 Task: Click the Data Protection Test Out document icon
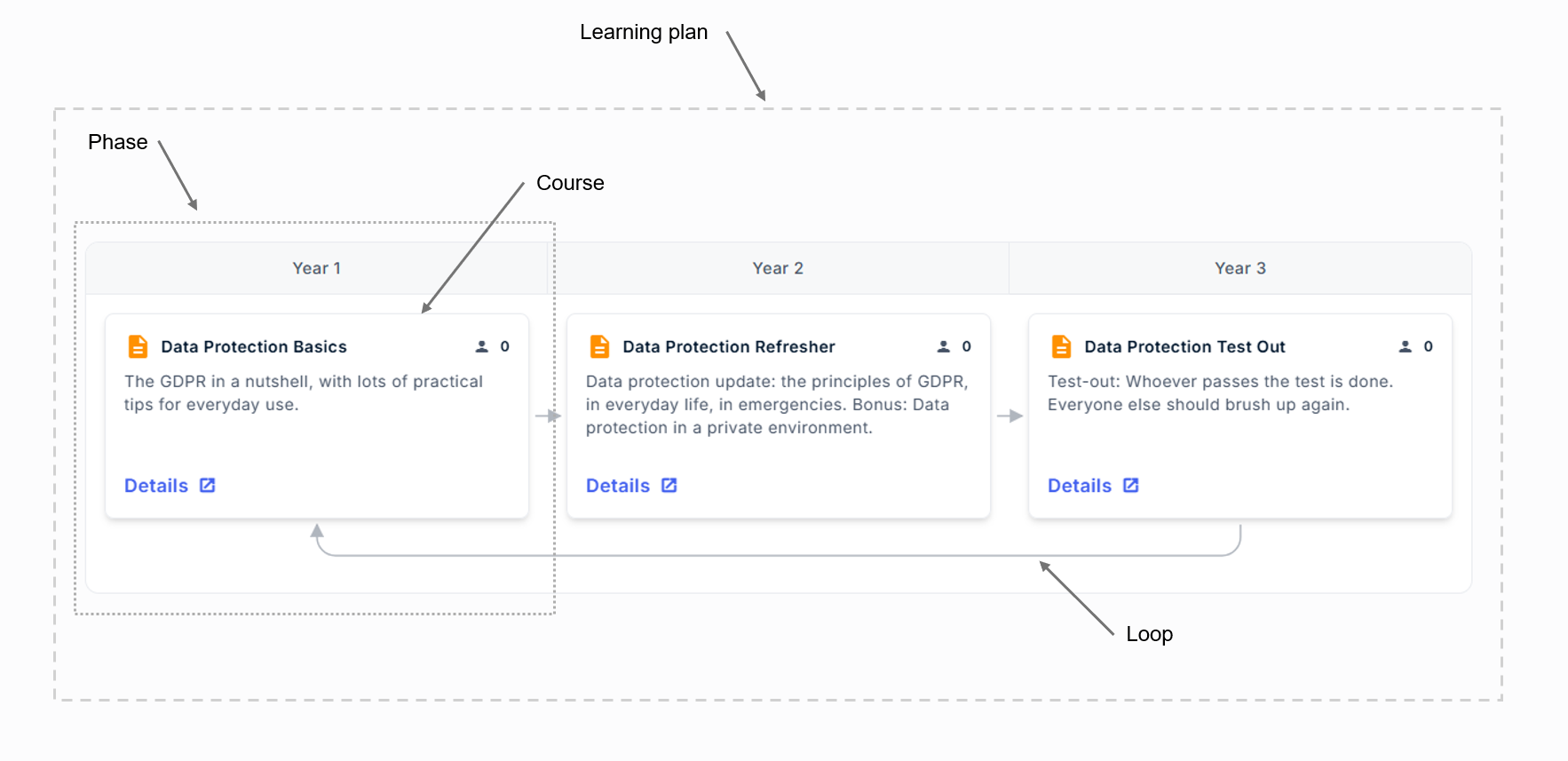(x=1061, y=346)
